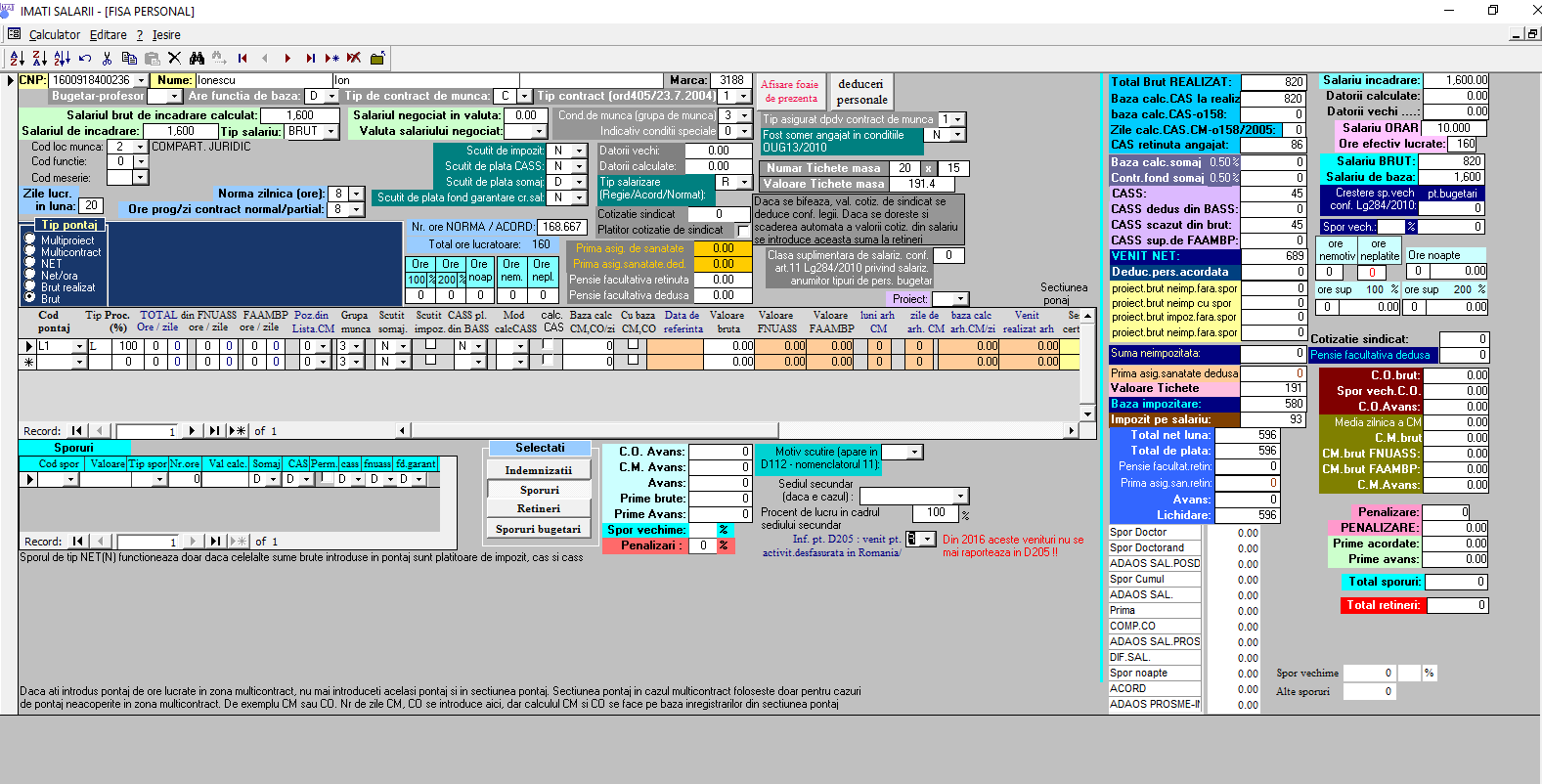Viewport: 1542px width, 784px height.
Task: Open Find with the binoculars icon
Action: click(x=197, y=58)
